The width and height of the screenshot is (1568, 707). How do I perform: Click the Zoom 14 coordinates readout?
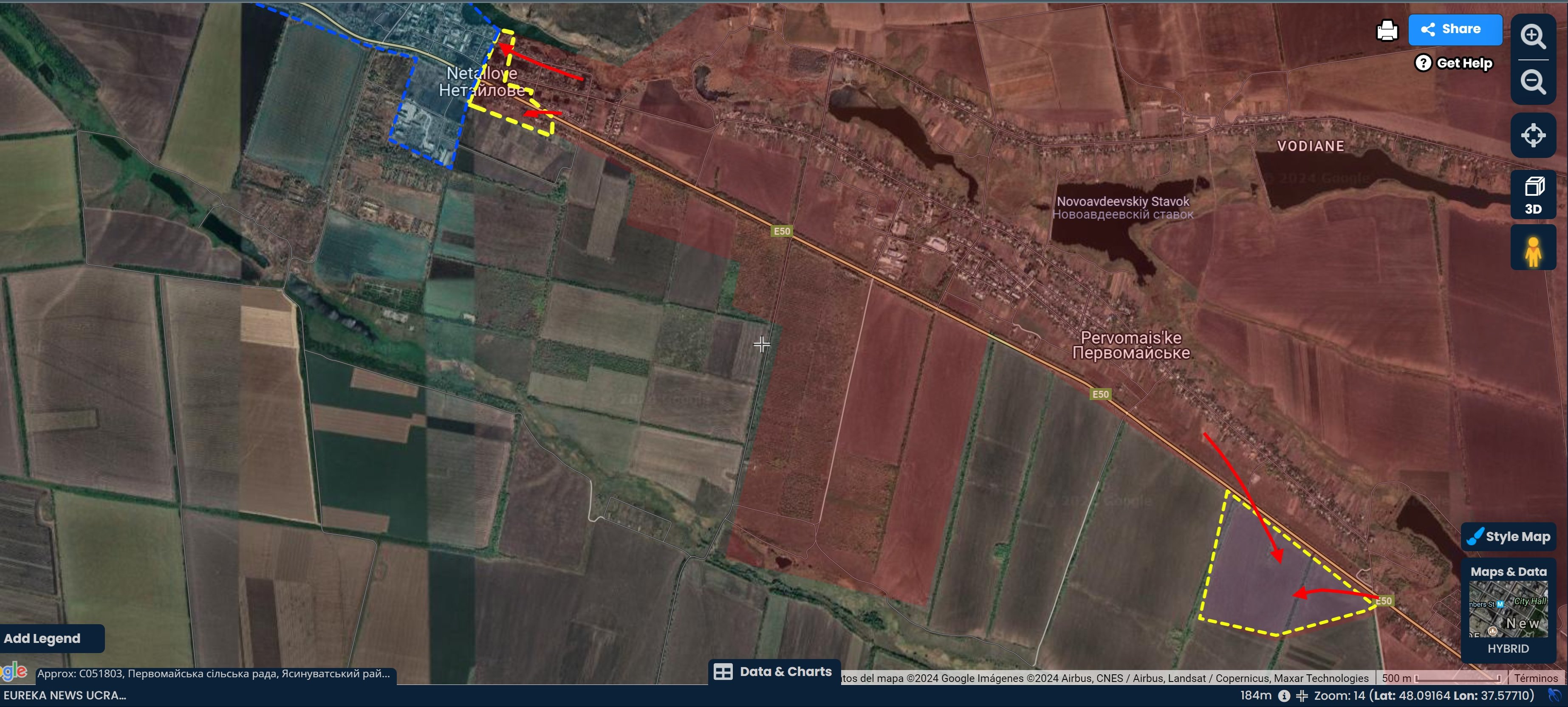click(x=1423, y=696)
